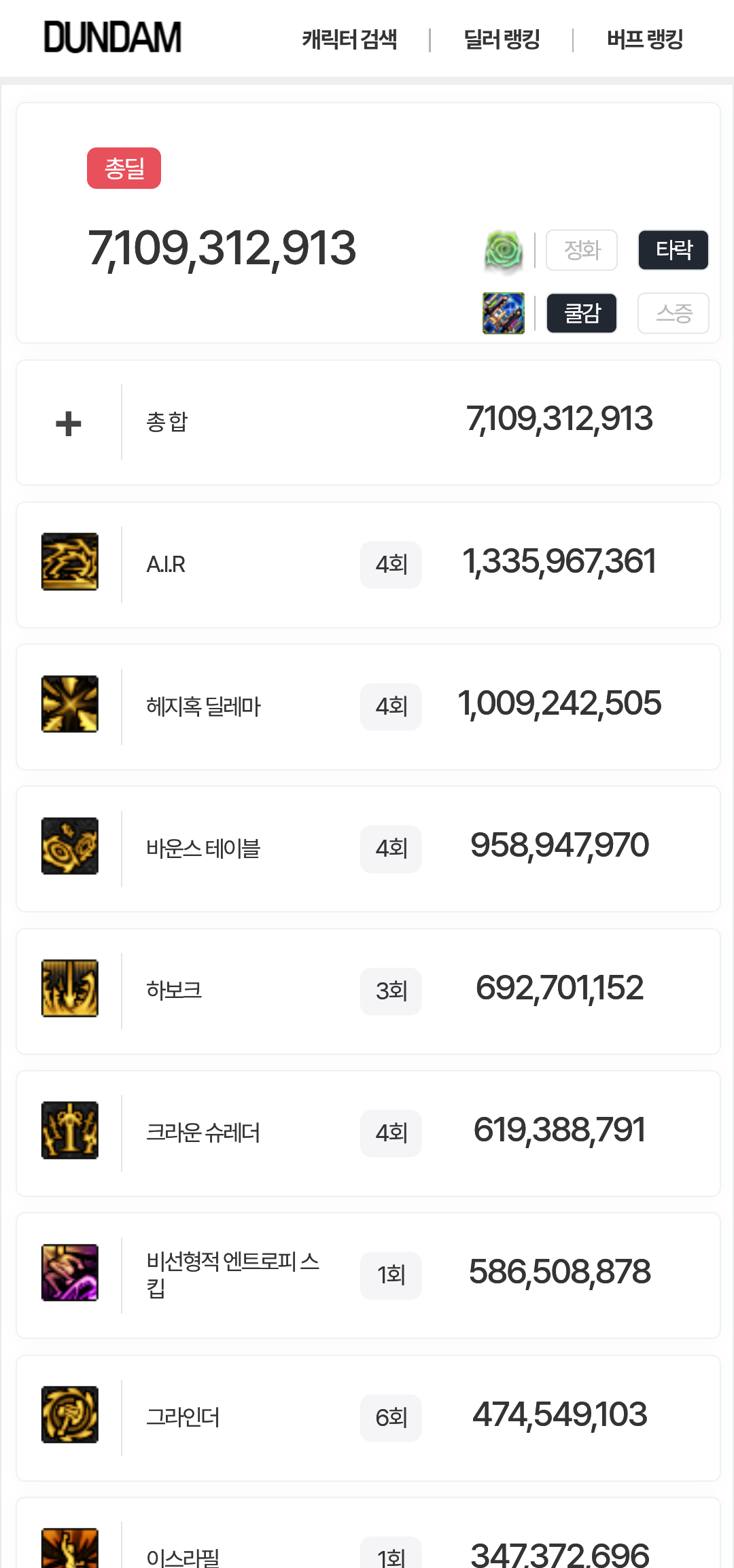Toggle the 쿨감 option
Screen dimensions: 734x1568
click(582, 313)
